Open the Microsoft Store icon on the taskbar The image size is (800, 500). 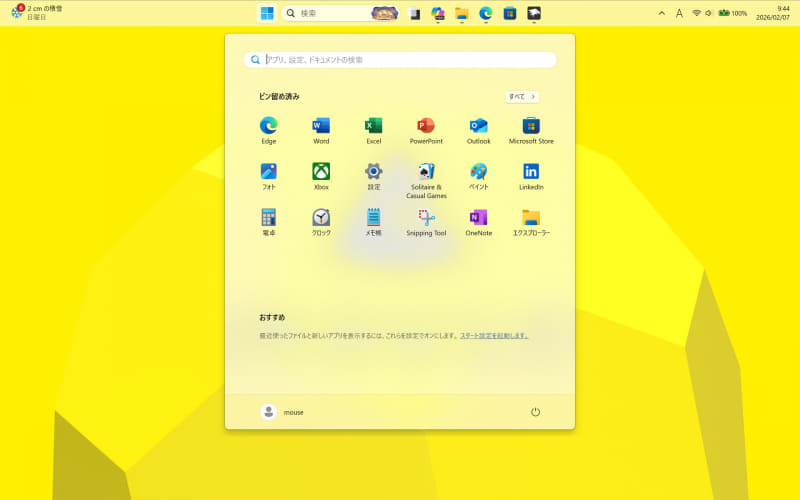point(510,14)
